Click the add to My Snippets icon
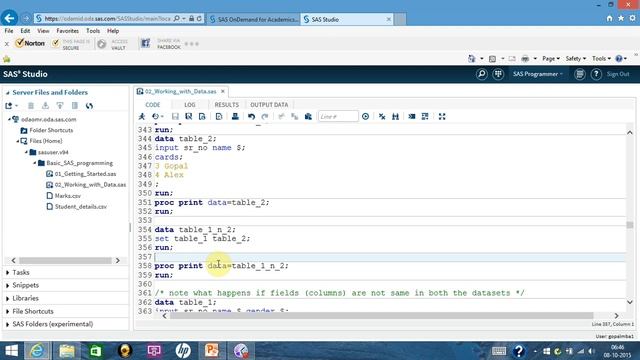Screen dimensions: 640x360 [202, 117]
